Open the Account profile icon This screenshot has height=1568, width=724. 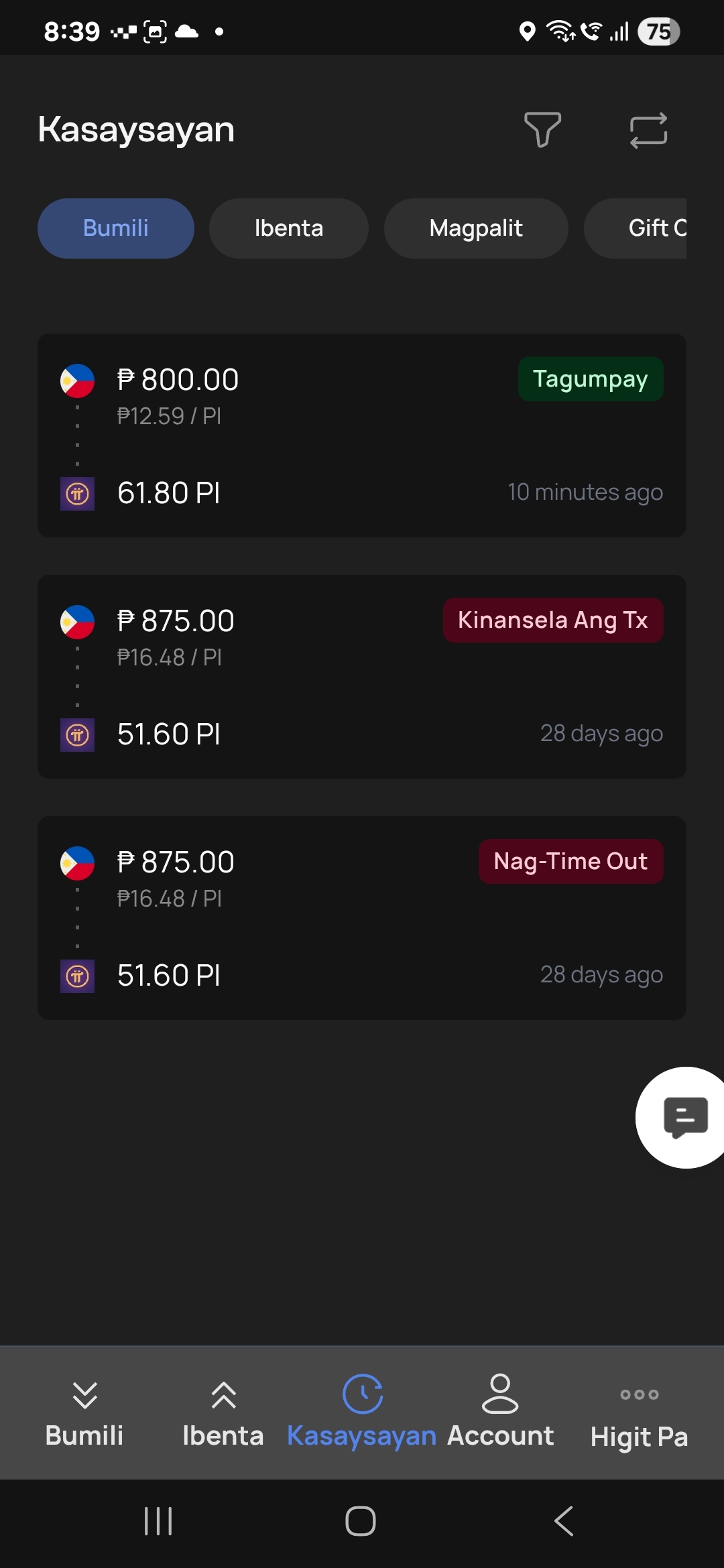point(500,1394)
